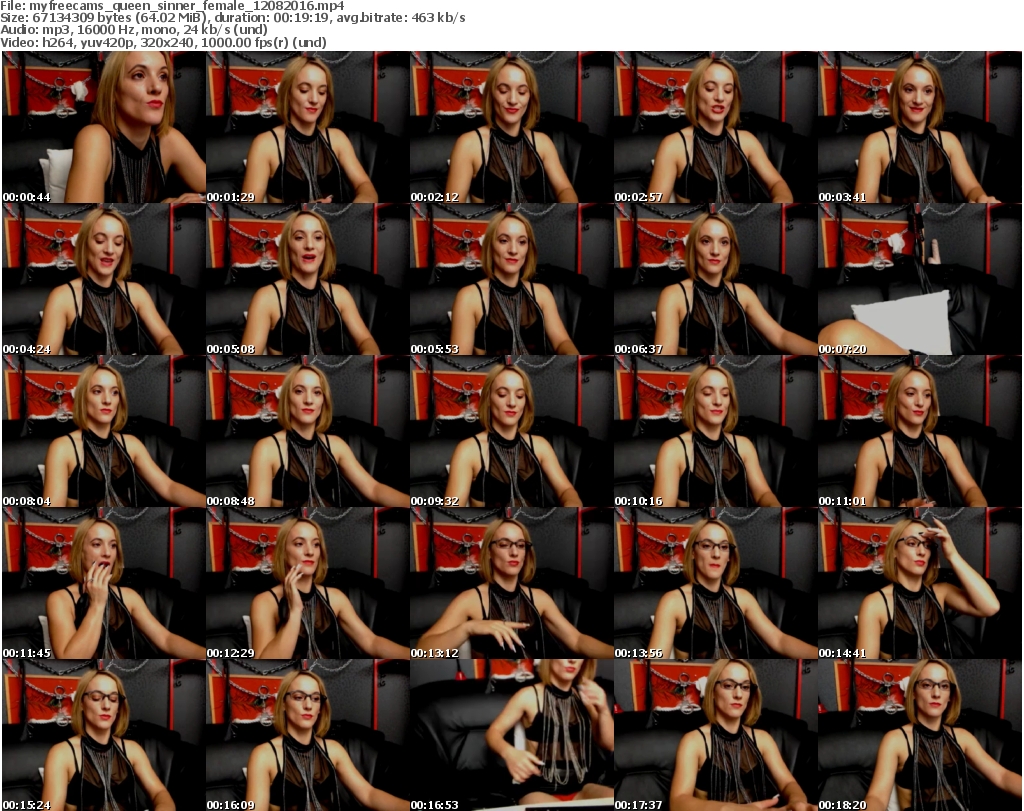Click the Audio mp3 info line
The image size is (1024, 811).
click(x=134, y=30)
